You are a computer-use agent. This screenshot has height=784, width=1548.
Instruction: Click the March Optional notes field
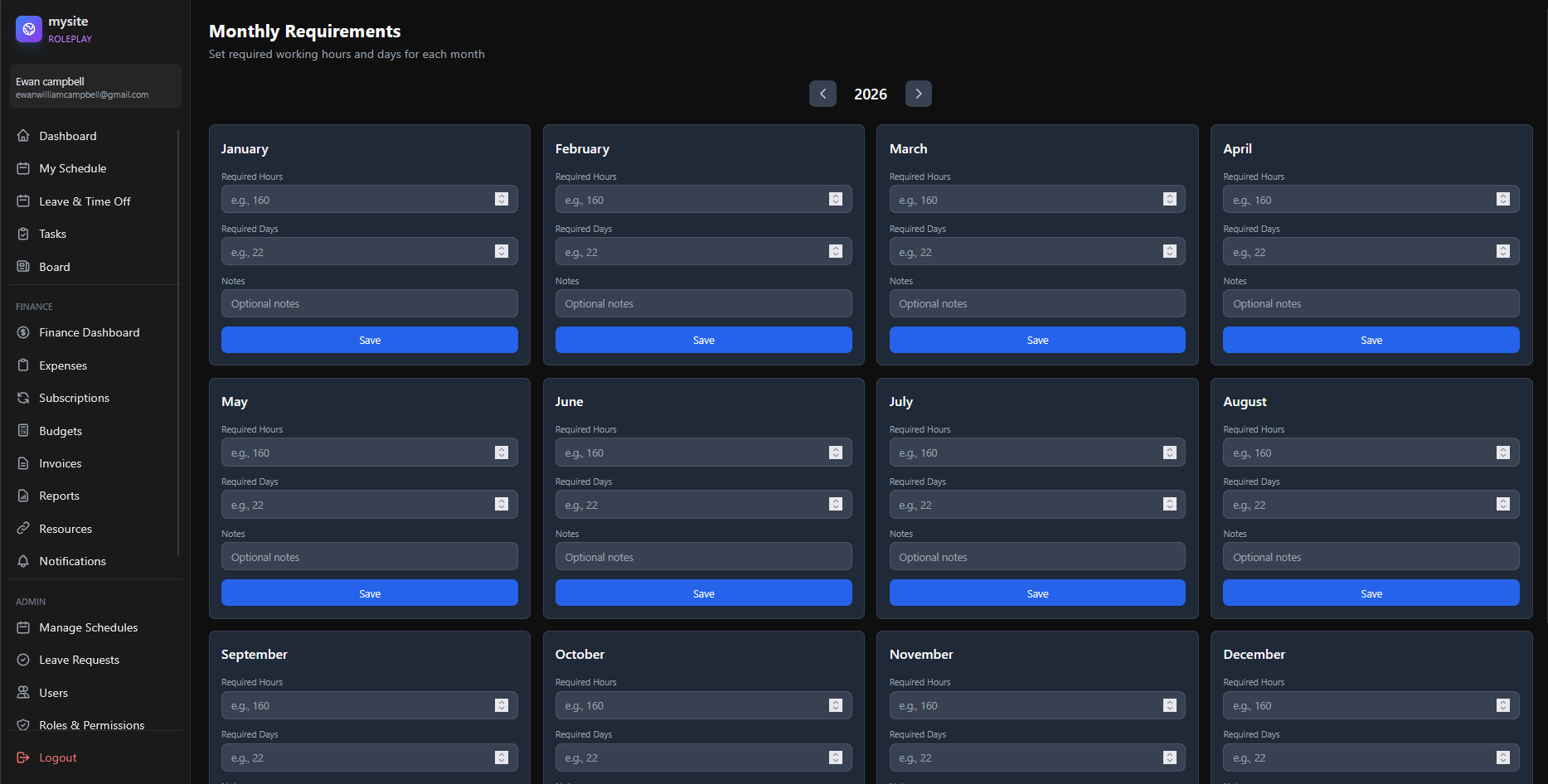tap(1036, 304)
